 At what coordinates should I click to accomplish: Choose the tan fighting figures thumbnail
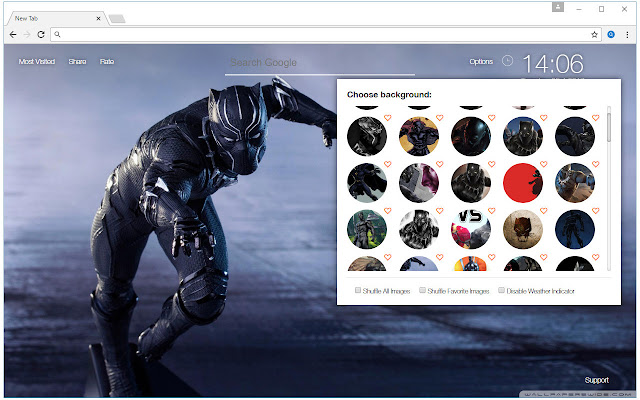tap(575, 183)
